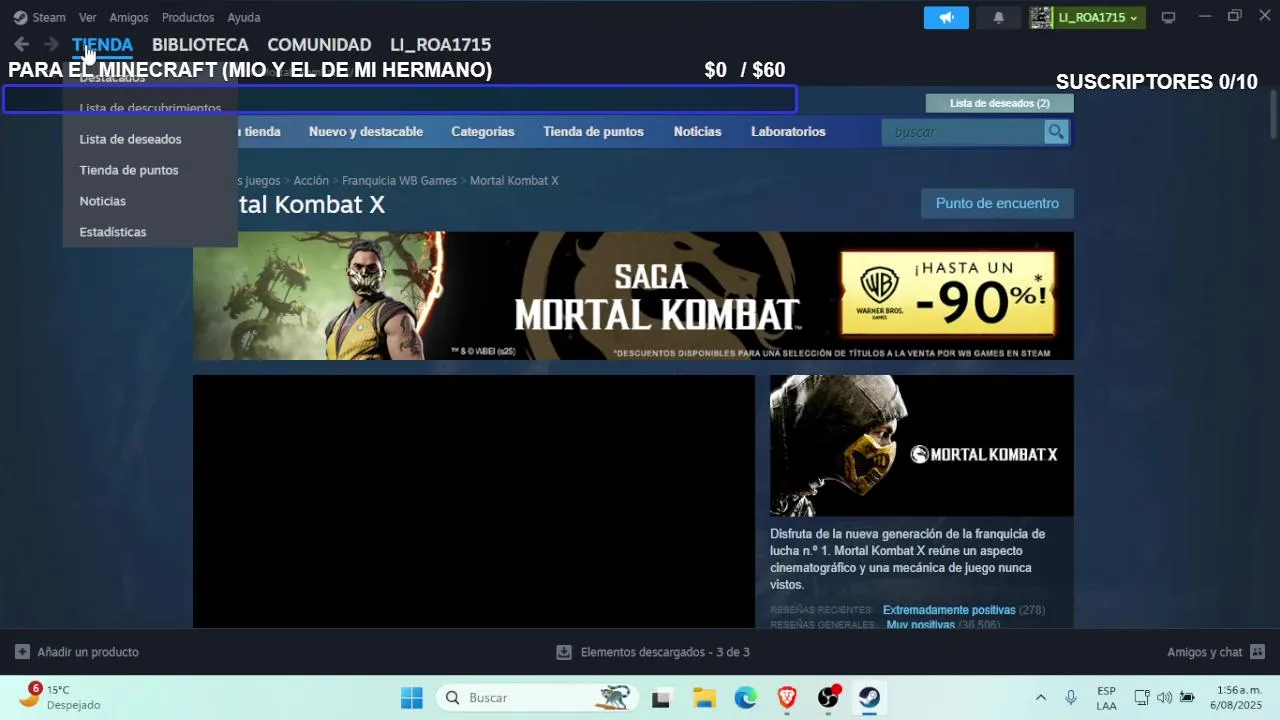Open the weather widget on the taskbar
This screenshot has height=720, width=1280.
59,697
